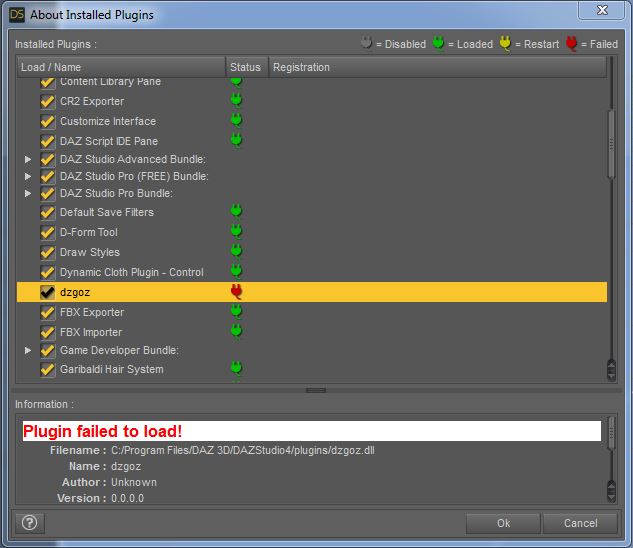The image size is (633, 548).
Task: Toggle the Customize Interface checkbox
Action: pyautogui.click(x=48, y=121)
